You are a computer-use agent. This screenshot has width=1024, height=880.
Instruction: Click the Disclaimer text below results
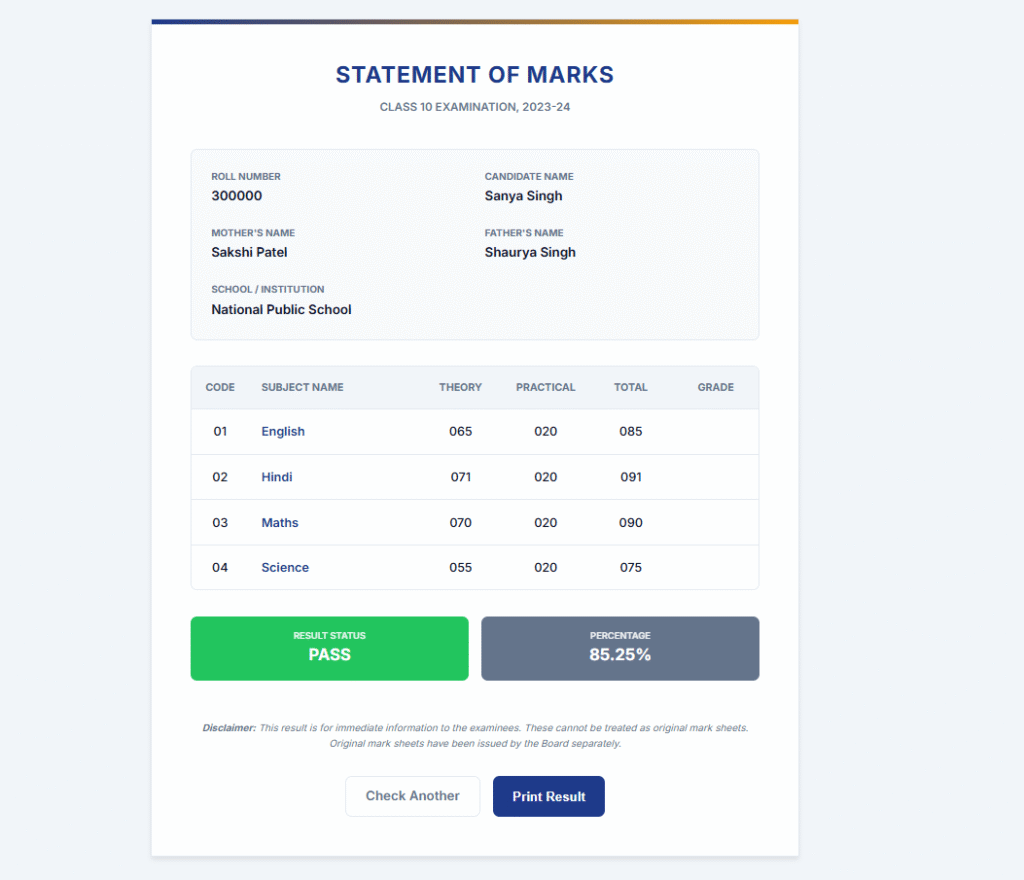point(475,735)
